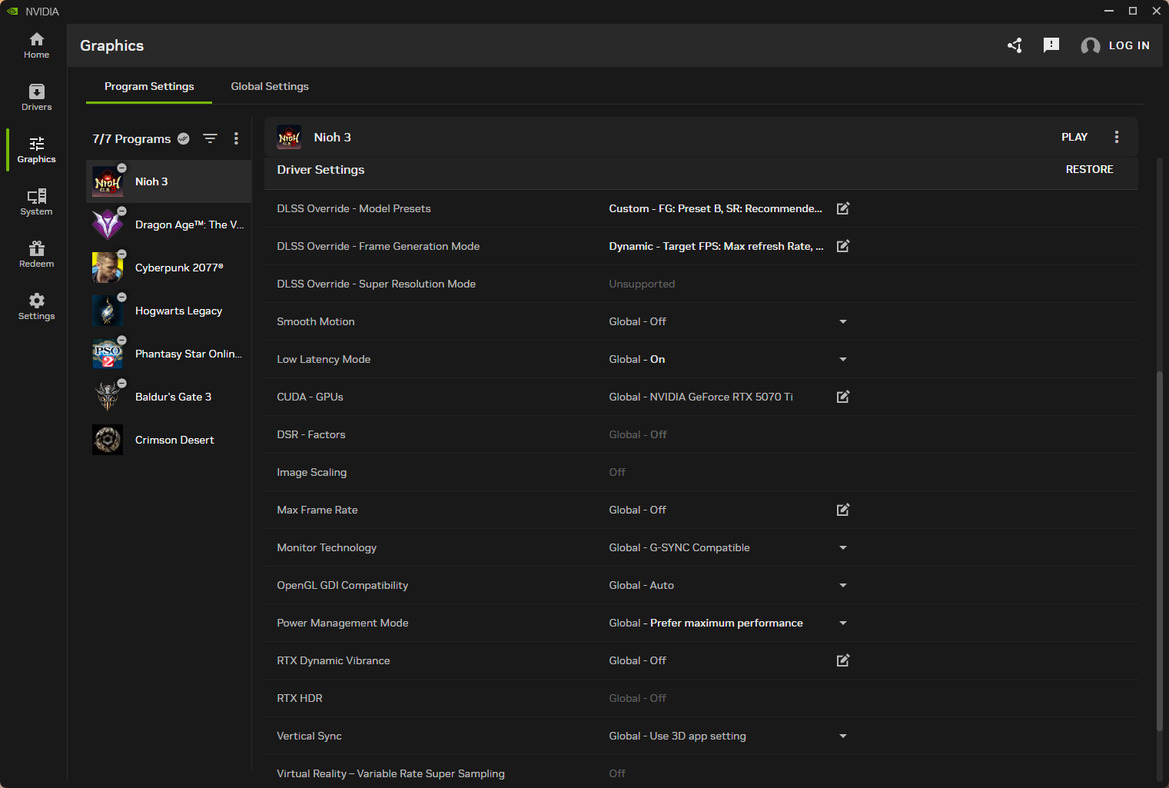Click the RESTORE button
This screenshot has height=788, width=1169.
(x=1089, y=170)
